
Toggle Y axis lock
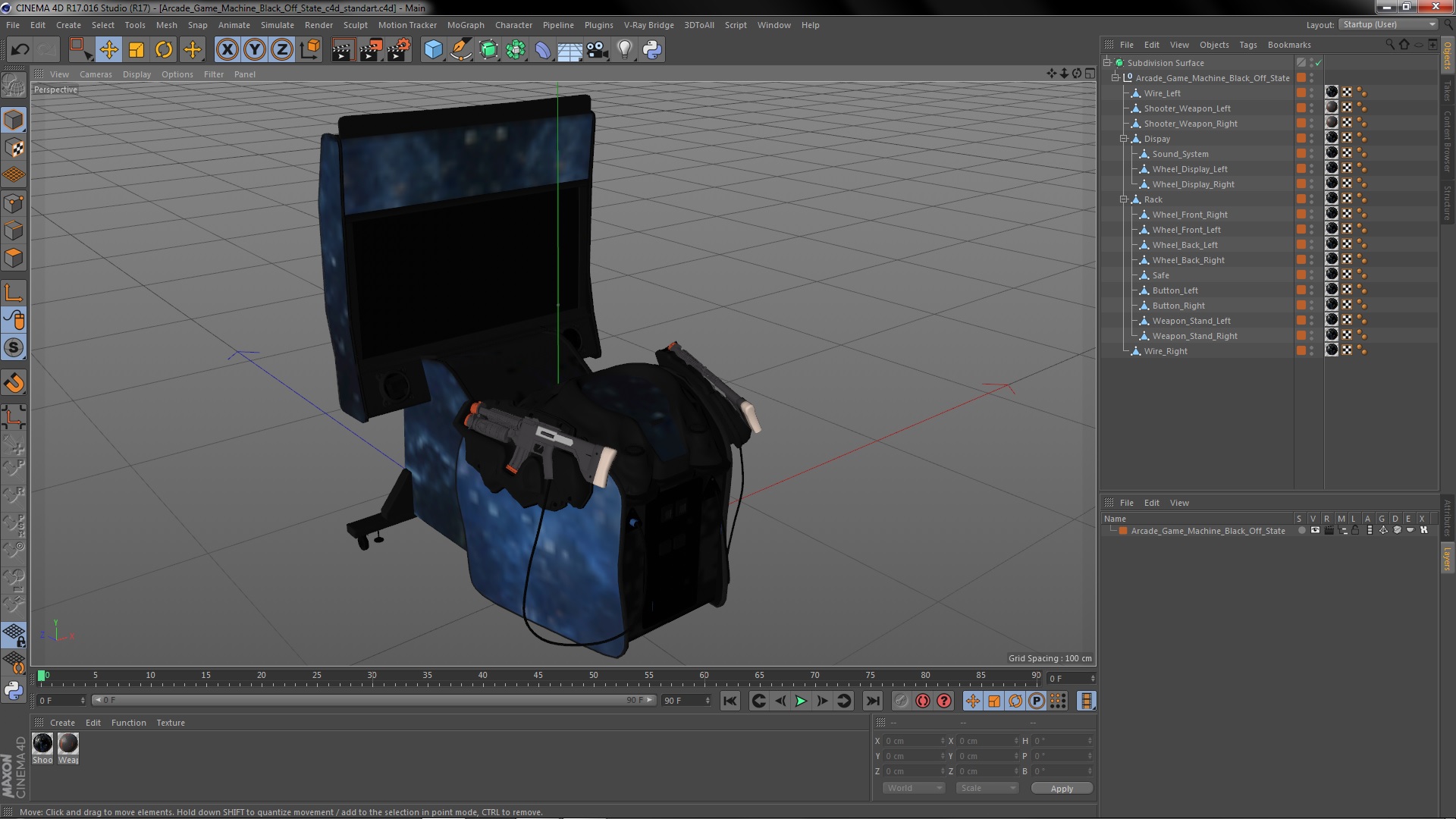(x=254, y=50)
